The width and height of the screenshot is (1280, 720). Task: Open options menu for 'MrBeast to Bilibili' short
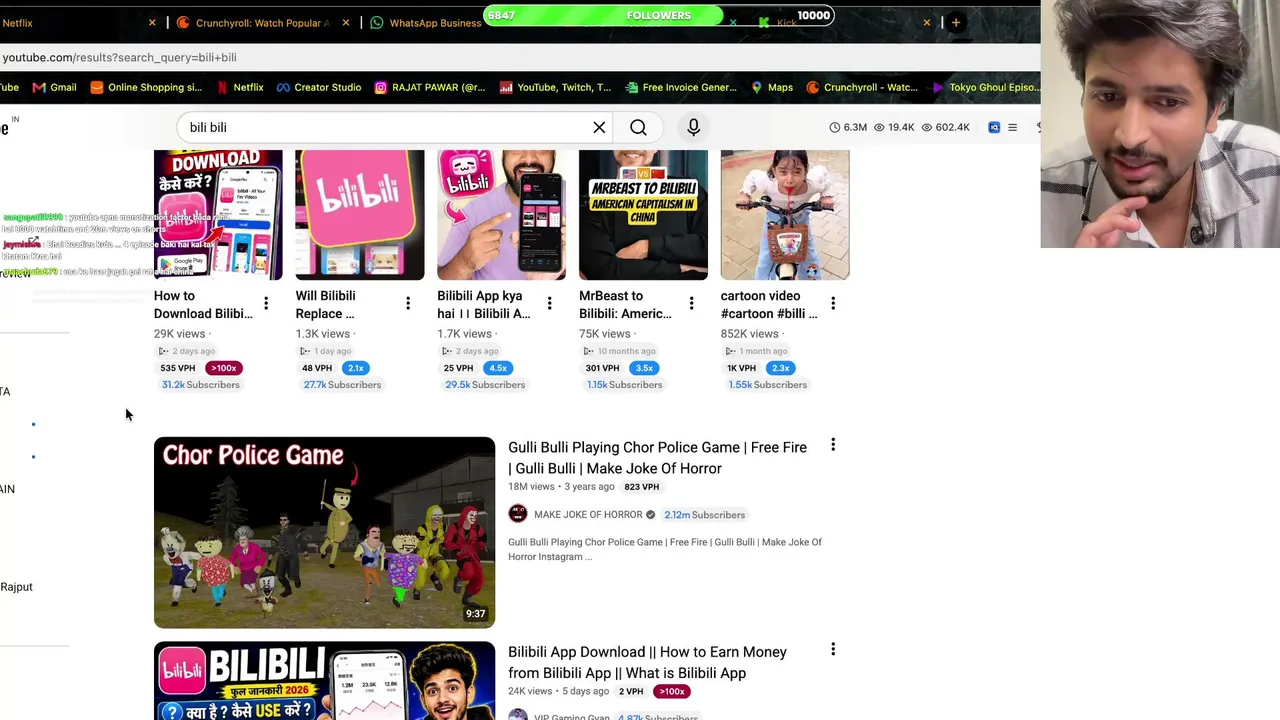coord(691,303)
